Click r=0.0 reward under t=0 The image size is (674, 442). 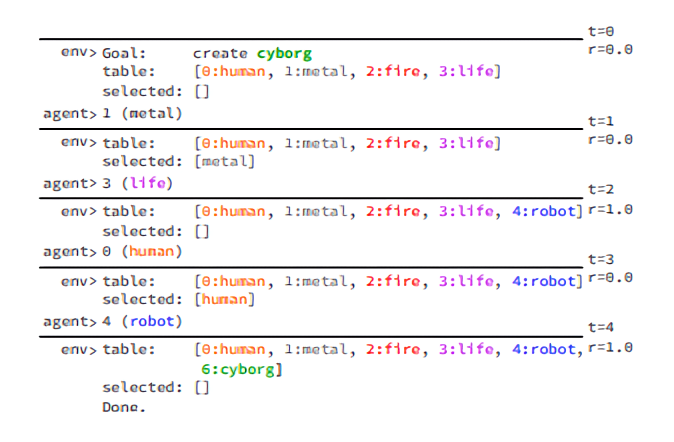point(612,48)
